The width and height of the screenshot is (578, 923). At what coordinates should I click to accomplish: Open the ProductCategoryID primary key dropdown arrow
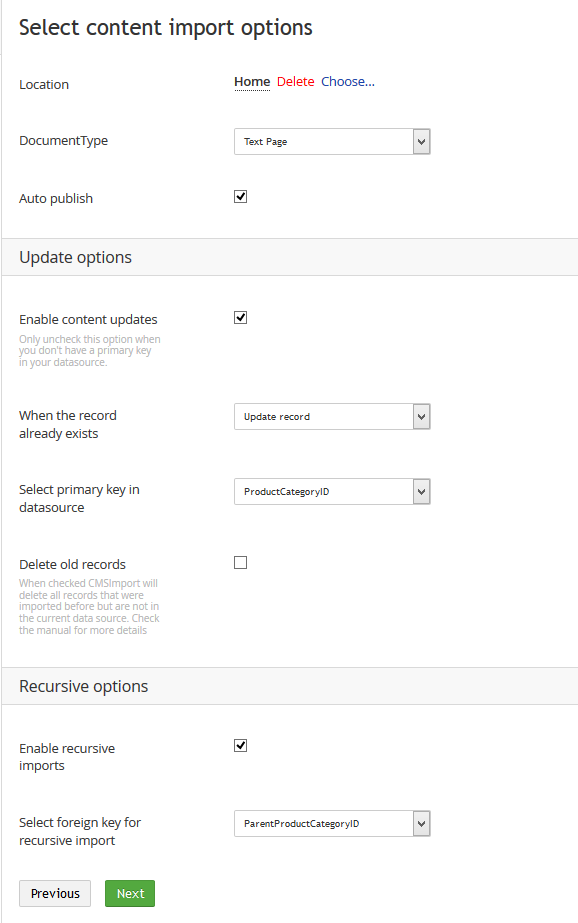[x=421, y=492]
